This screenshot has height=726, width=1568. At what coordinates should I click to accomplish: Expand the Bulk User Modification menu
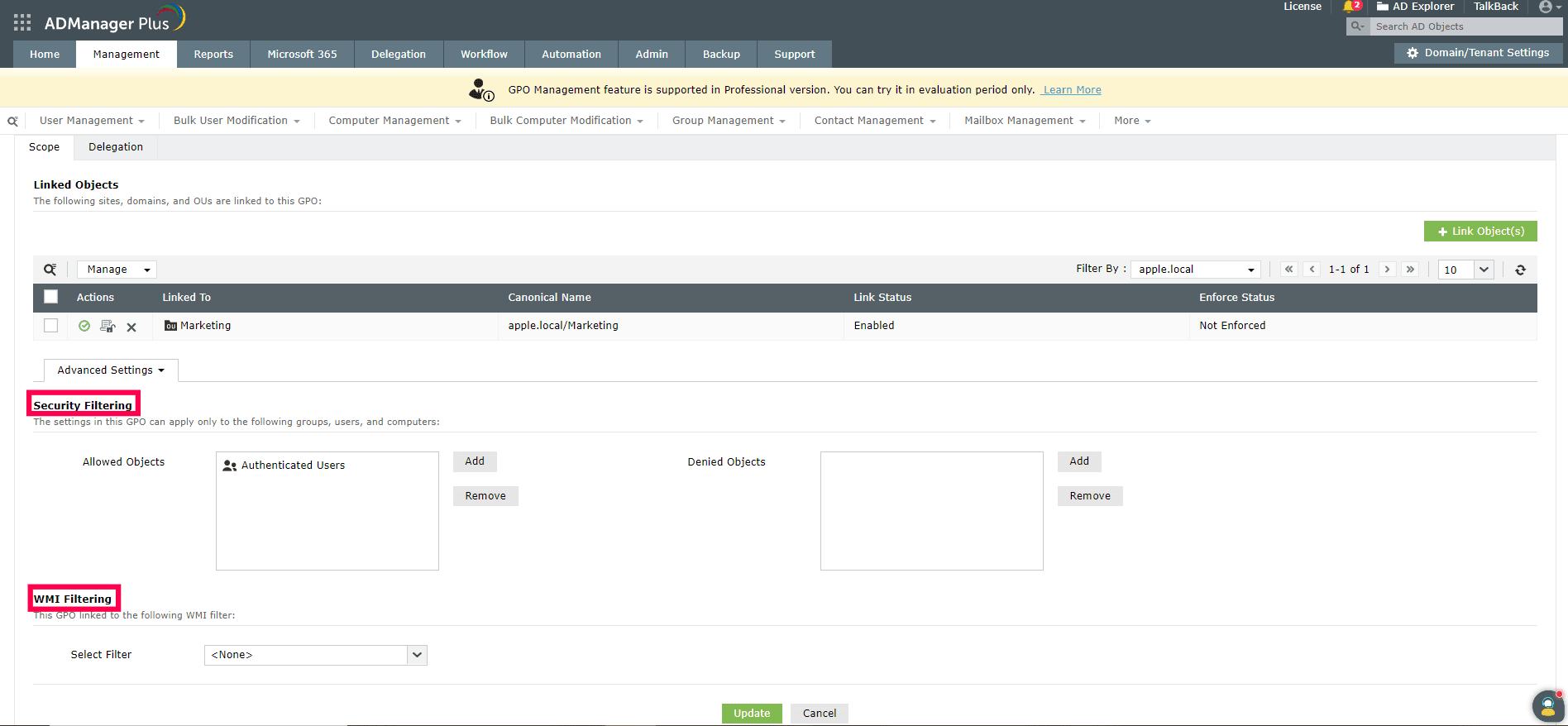237,121
